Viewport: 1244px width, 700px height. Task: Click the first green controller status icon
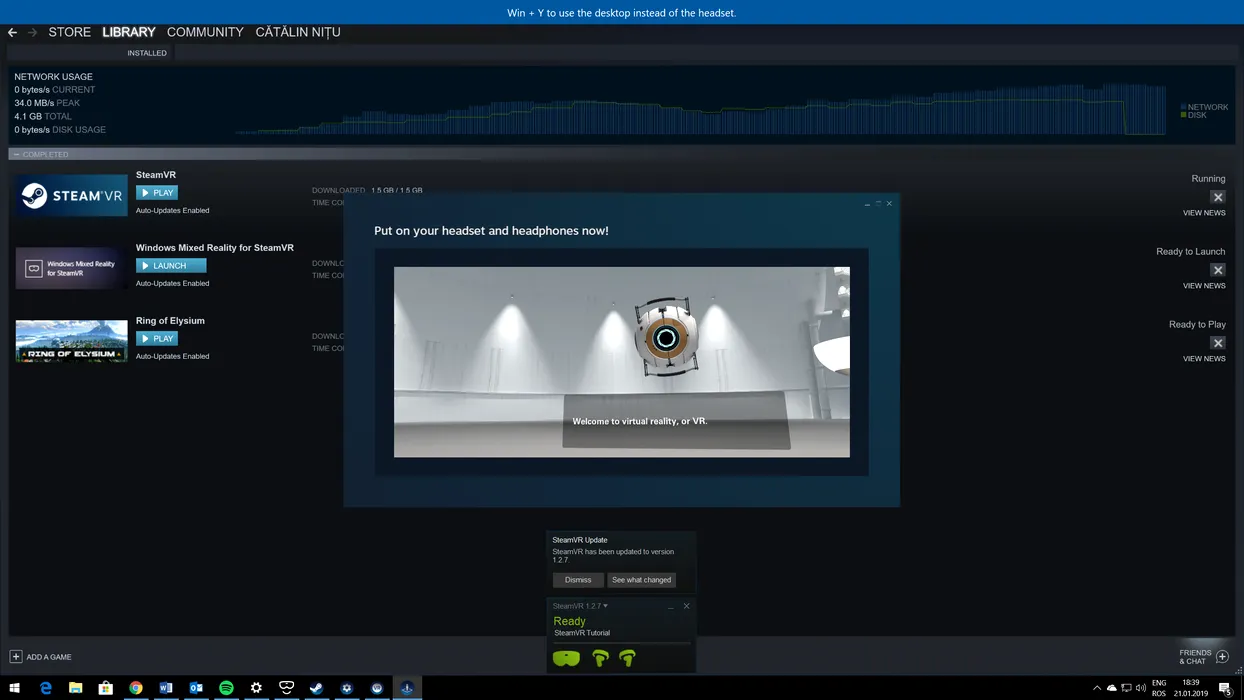click(600, 658)
